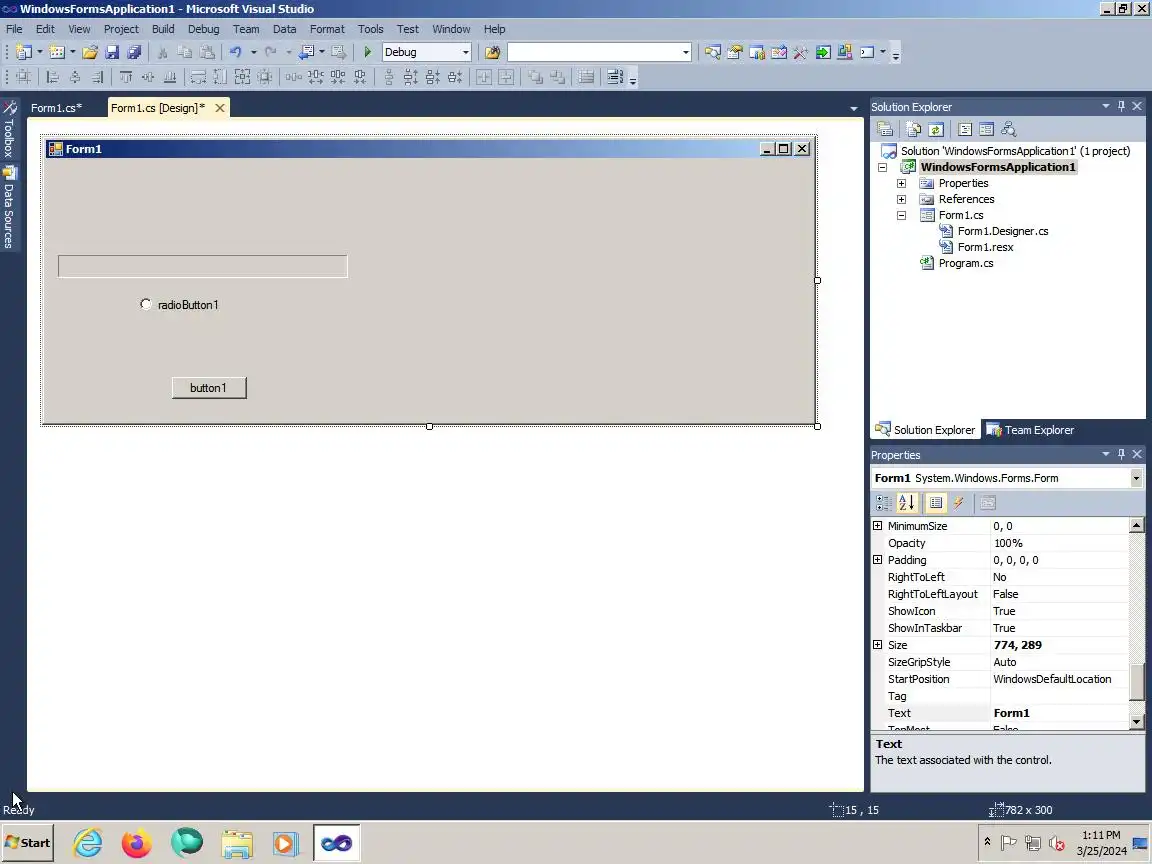Undo the last action via toolbar arrow
Image resolution: width=1152 pixels, height=864 pixels.
235,52
